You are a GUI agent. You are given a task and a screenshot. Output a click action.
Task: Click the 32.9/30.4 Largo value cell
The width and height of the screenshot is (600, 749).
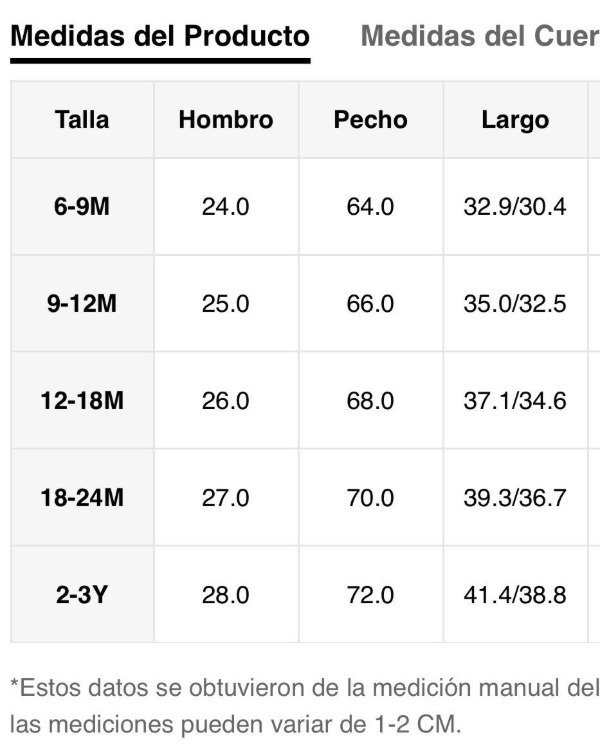tap(515, 206)
